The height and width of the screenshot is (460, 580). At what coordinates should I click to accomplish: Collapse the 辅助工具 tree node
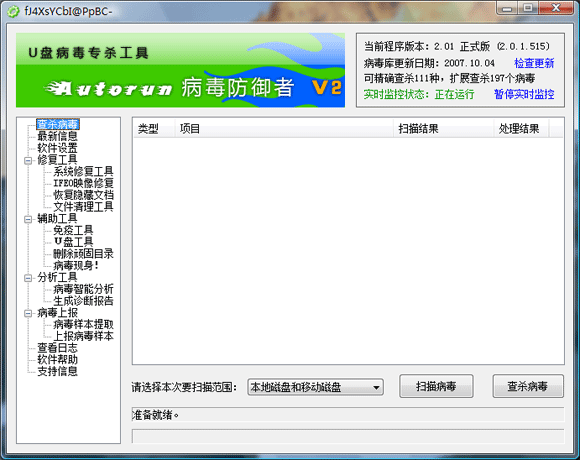click(x=28, y=219)
